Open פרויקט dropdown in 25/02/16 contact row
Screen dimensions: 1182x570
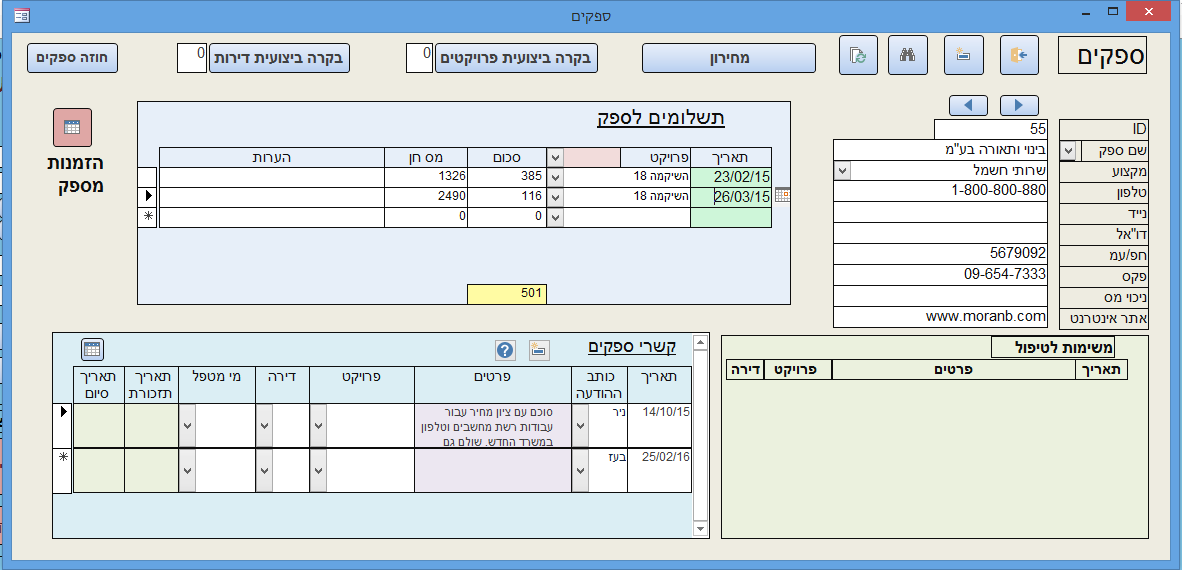[x=318, y=471]
